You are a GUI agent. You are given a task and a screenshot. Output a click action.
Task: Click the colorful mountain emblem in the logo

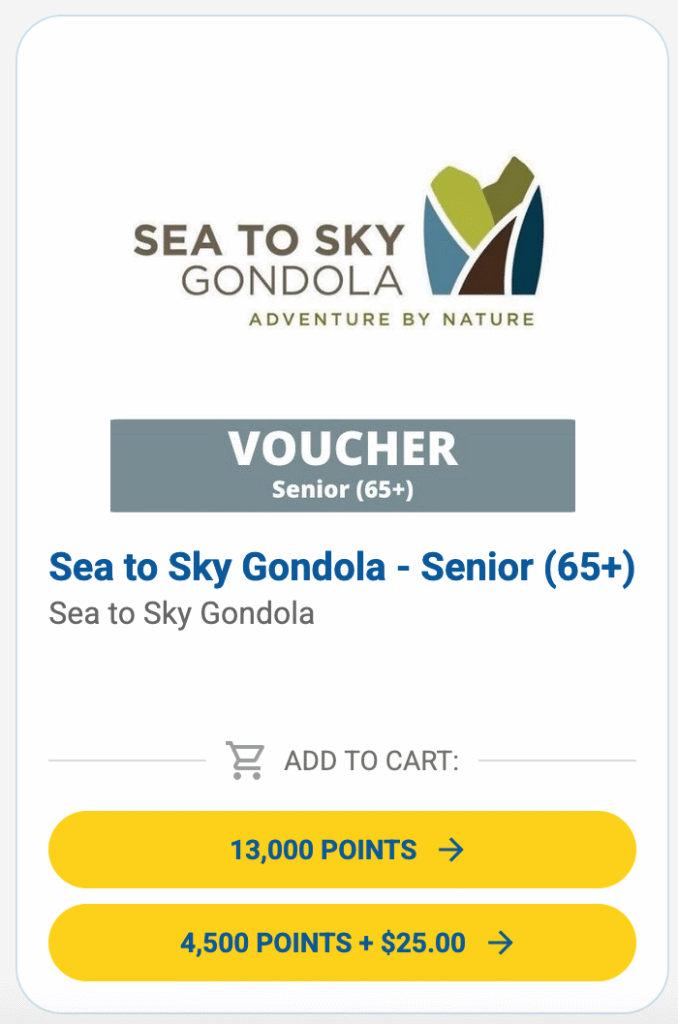click(x=483, y=228)
